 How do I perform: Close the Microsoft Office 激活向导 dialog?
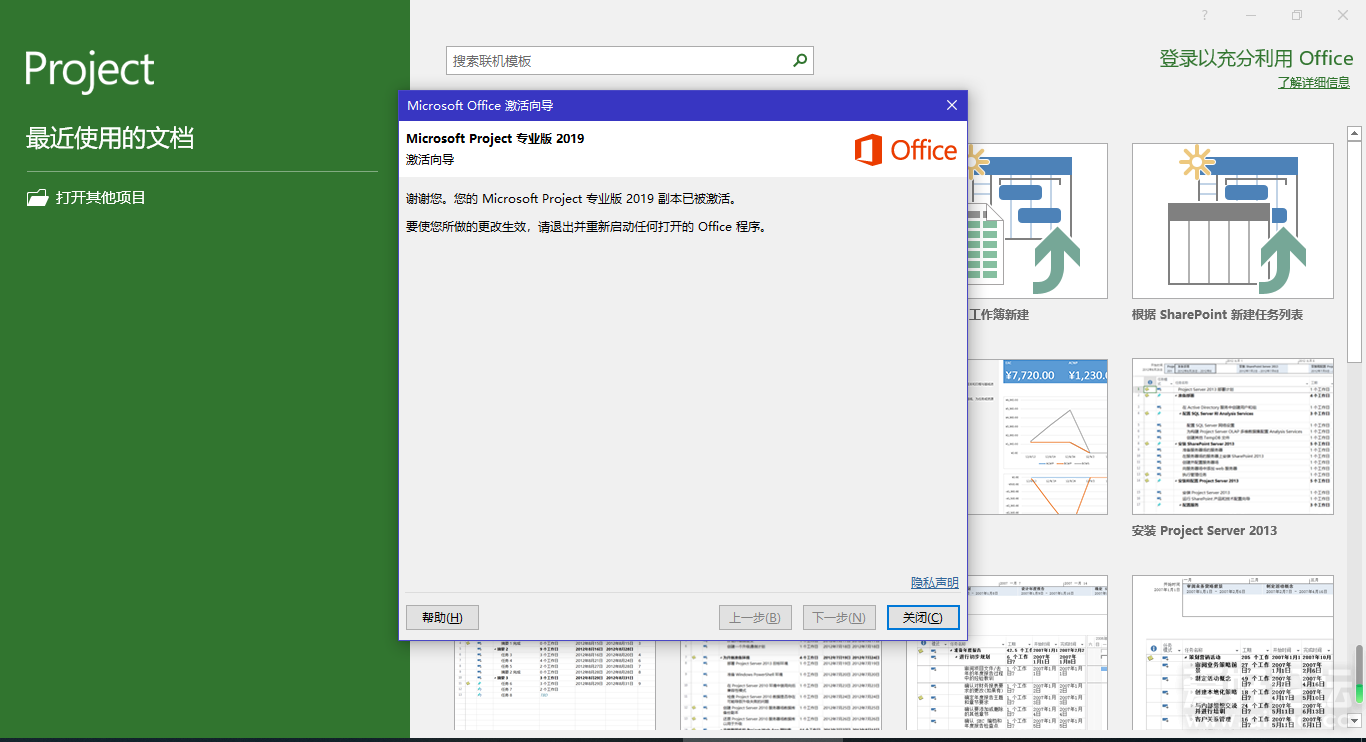(952, 105)
